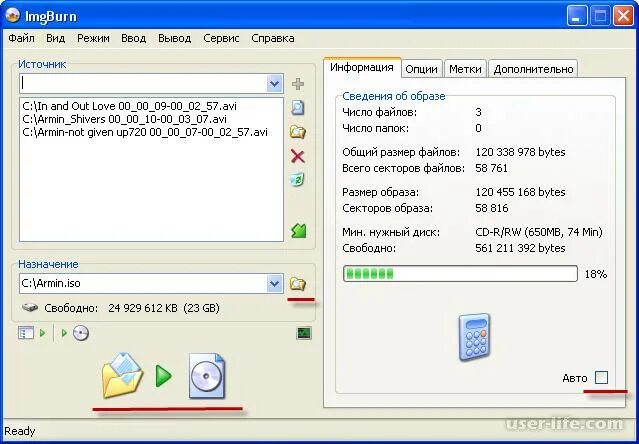Image resolution: width=639 pixels, height=444 pixels.
Task: Click the 120 455 168 bytes image size value
Action: (520, 192)
